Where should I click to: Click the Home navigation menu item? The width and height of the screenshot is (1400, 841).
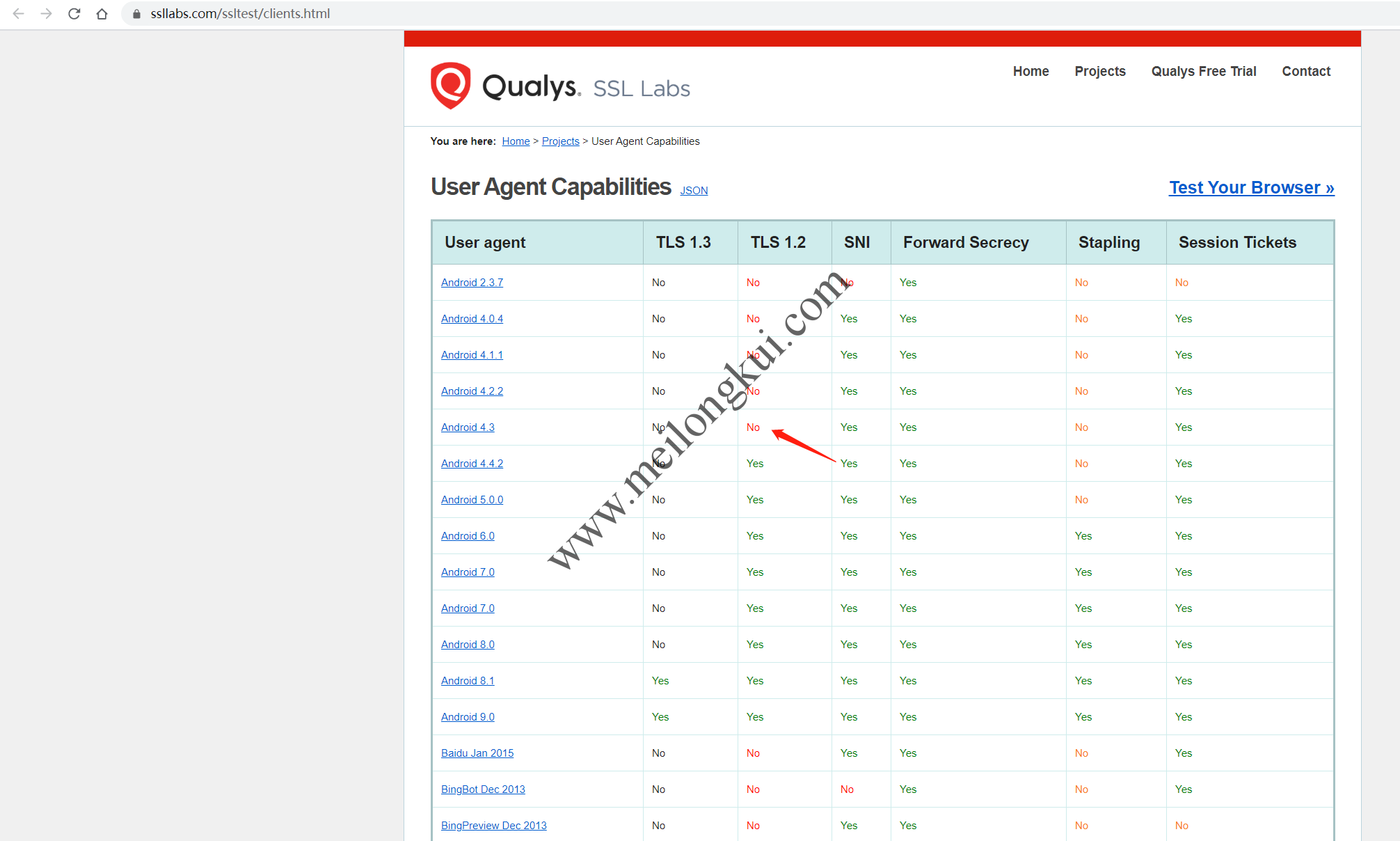pyautogui.click(x=1030, y=71)
